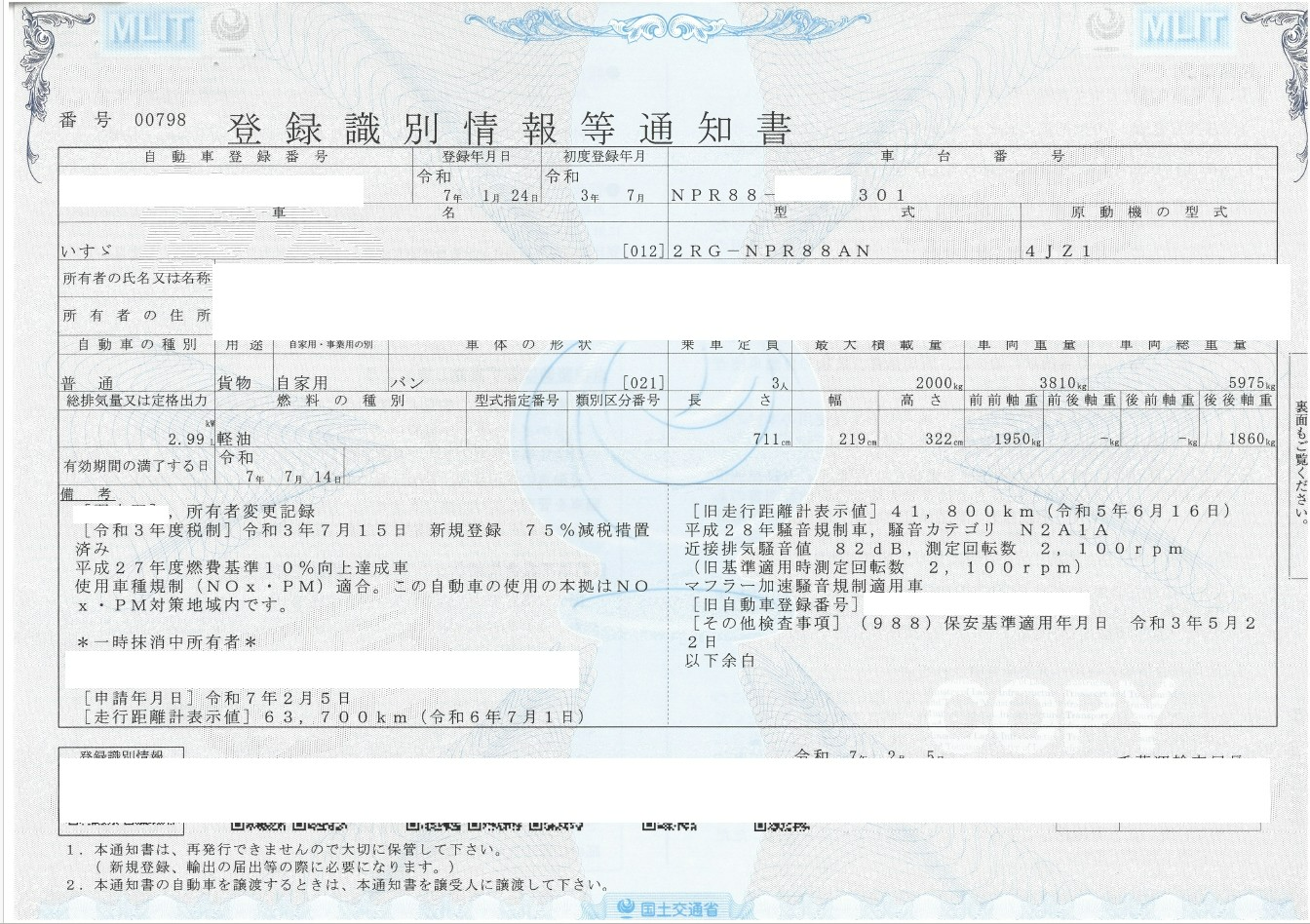Image resolution: width=1310 pixels, height=924 pixels.
Task: Click the code [012] beside model
Action: pyautogui.click(x=643, y=250)
